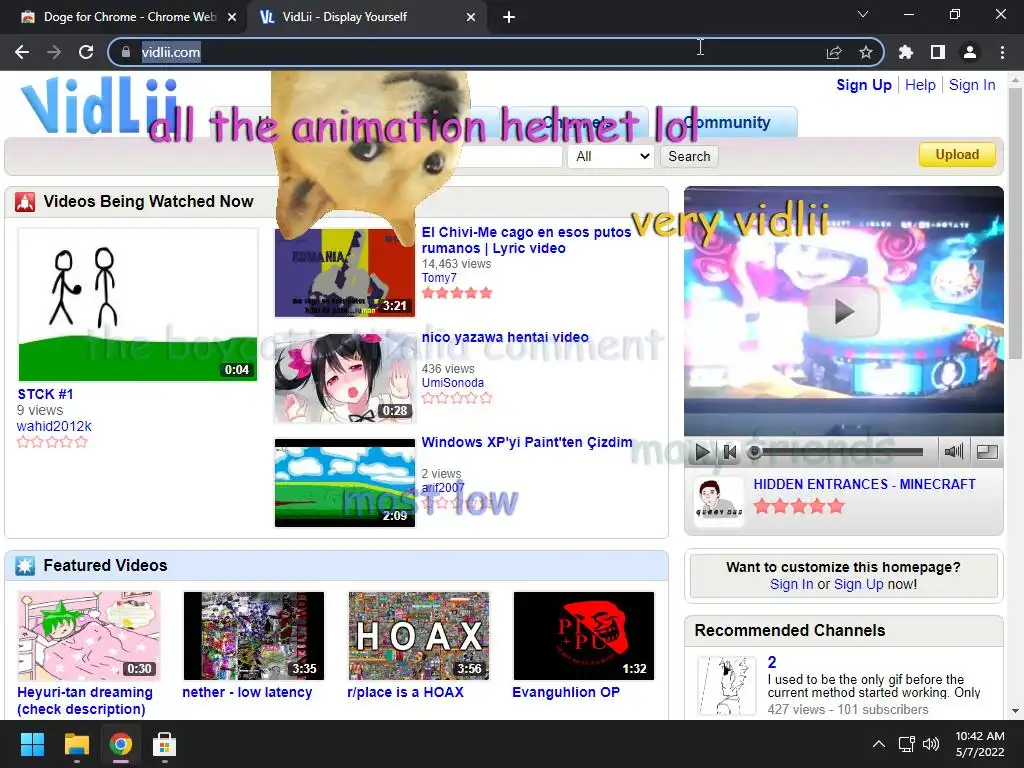
Task: Open the Chrome profile avatar menu
Action: coord(970,52)
